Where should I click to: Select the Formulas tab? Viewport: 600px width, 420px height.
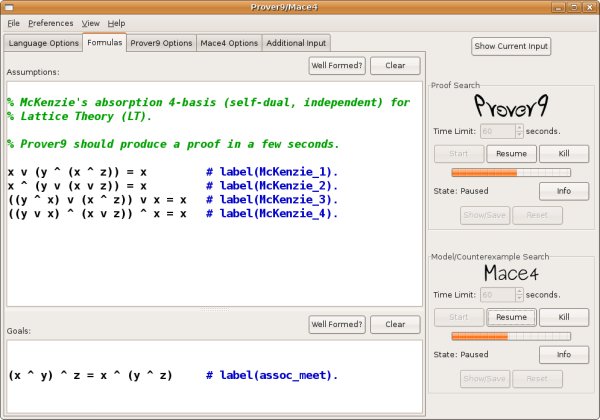click(104, 42)
